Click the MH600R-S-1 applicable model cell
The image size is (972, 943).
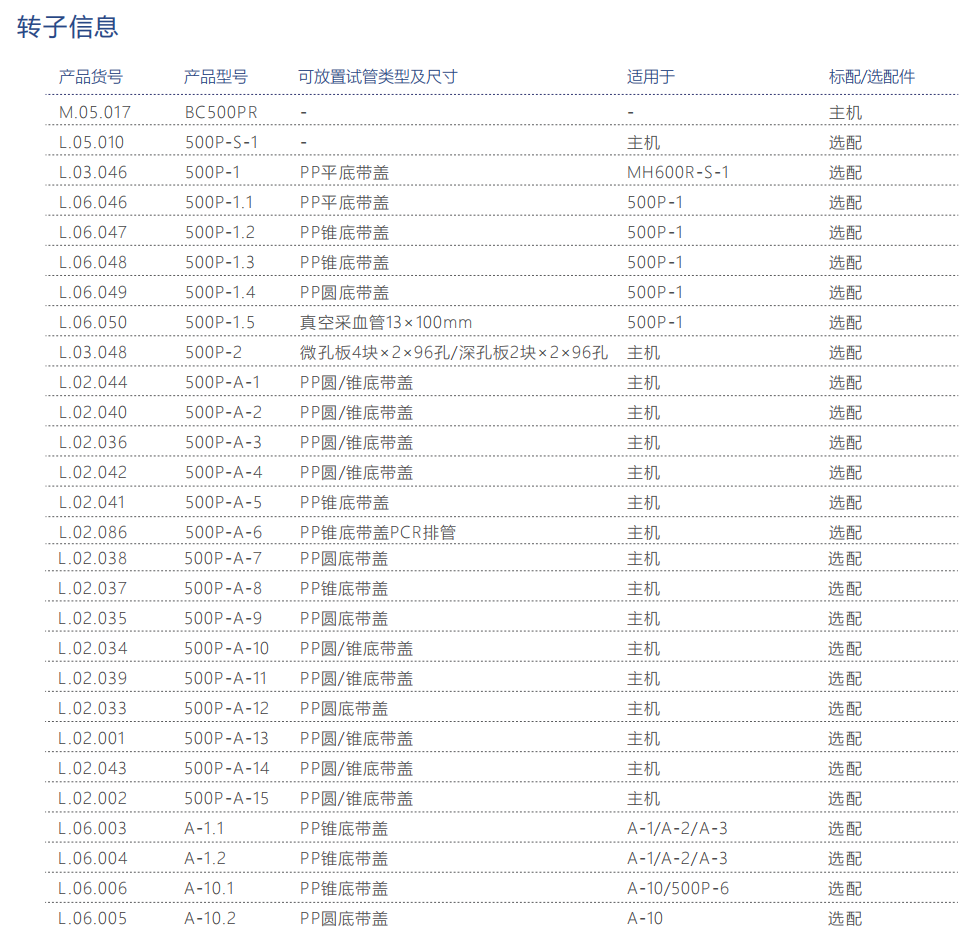(678, 173)
